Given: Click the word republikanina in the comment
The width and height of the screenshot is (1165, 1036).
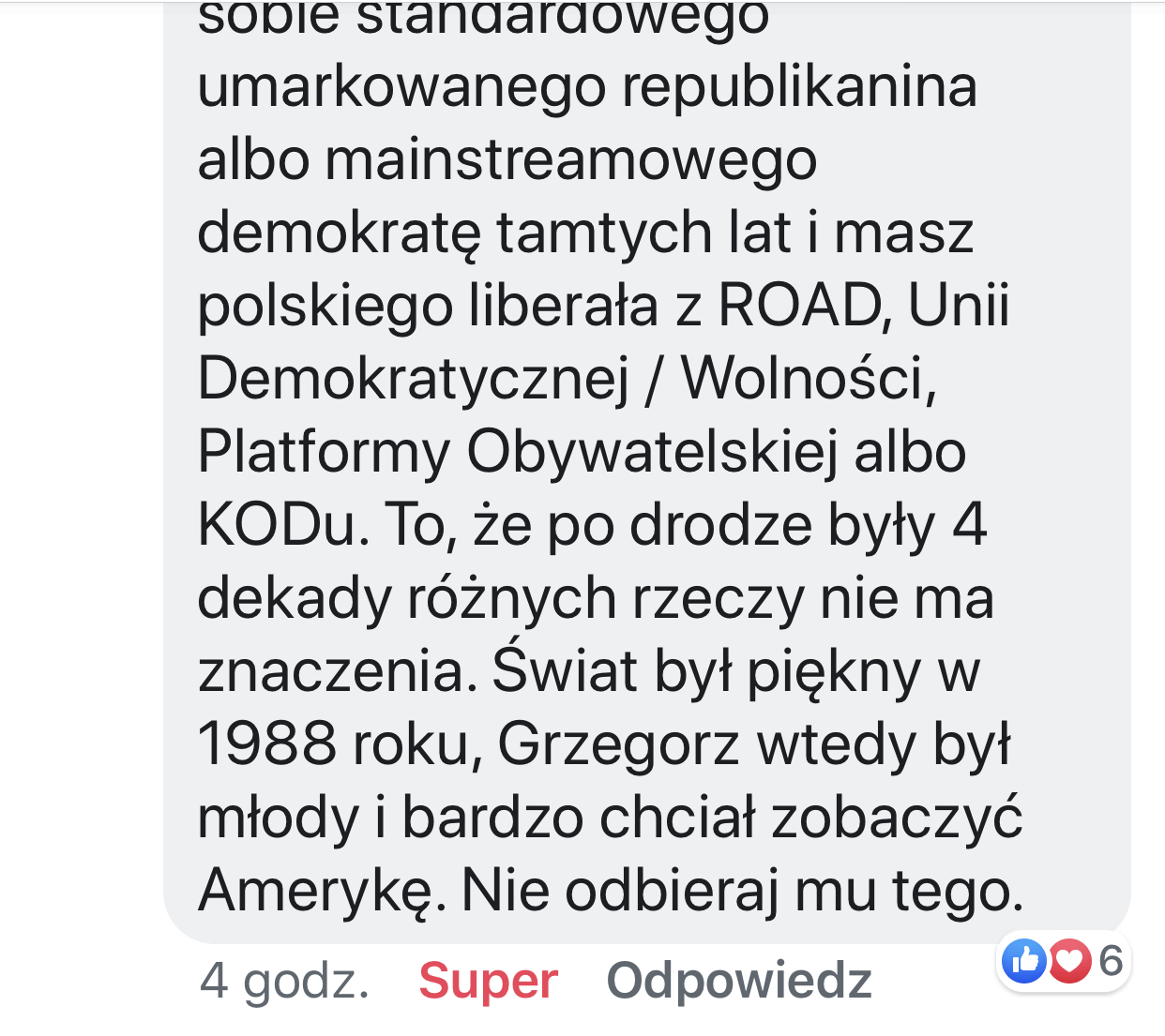Looking at the screenshot, I should point(799,88).
